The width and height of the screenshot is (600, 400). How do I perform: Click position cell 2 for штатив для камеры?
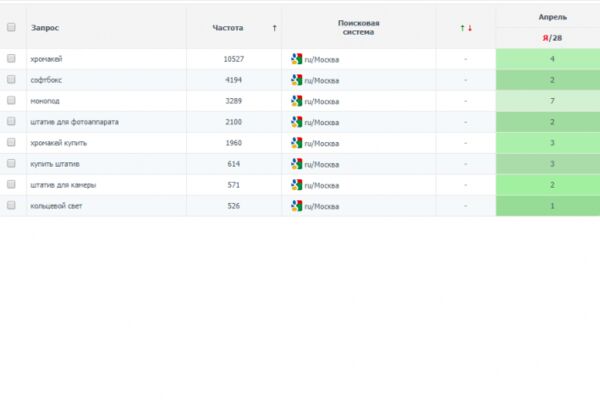click(548, 185)
